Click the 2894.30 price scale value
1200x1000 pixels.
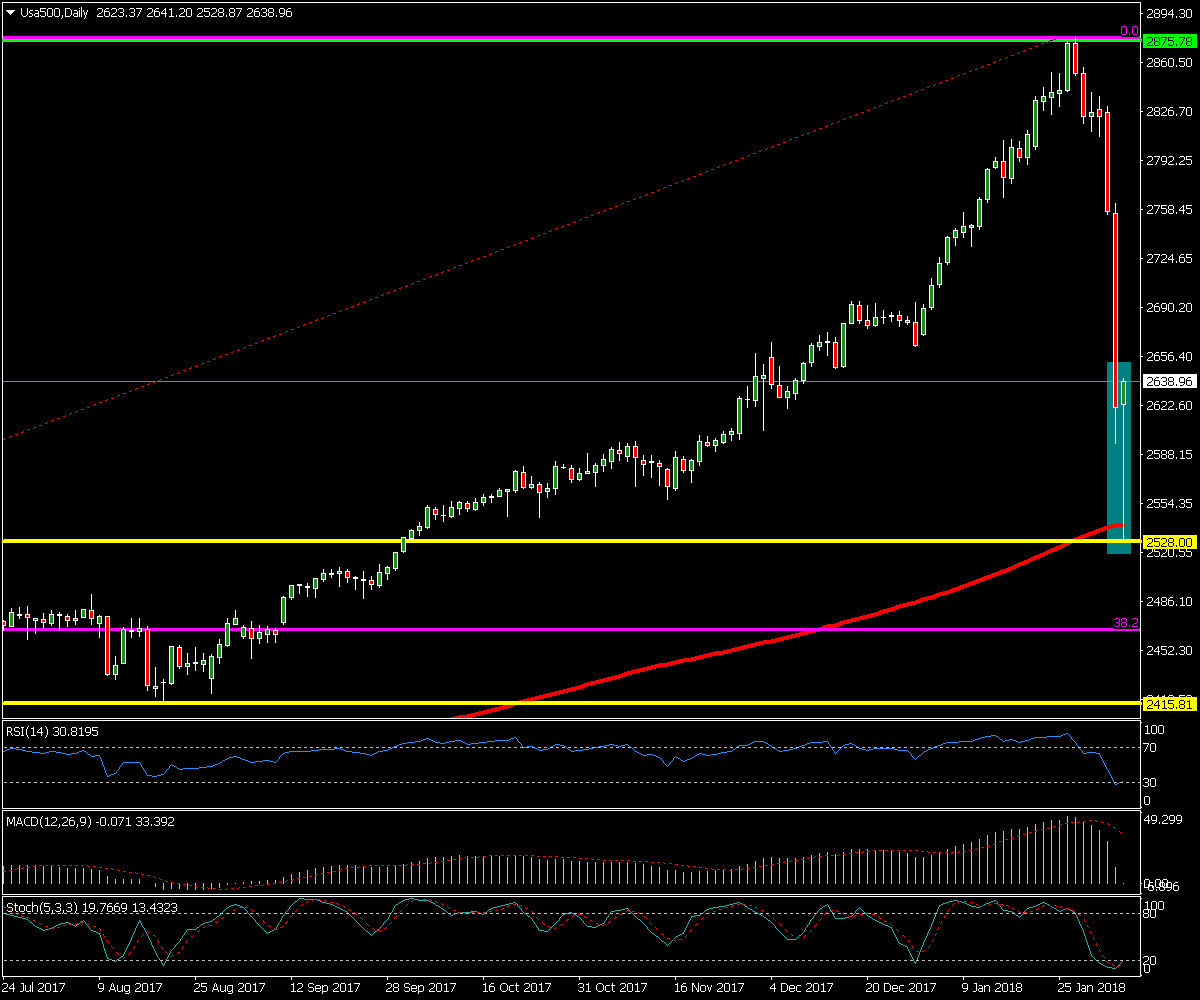(x=1169, y=13)
